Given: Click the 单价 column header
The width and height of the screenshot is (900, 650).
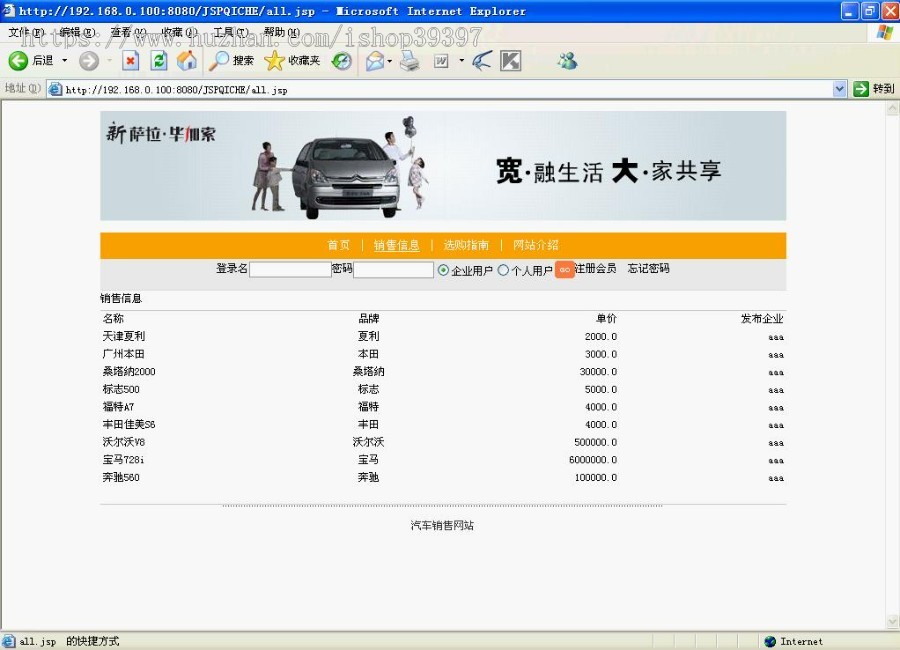Looking at the screenshot, I should (x=606, y=319).
